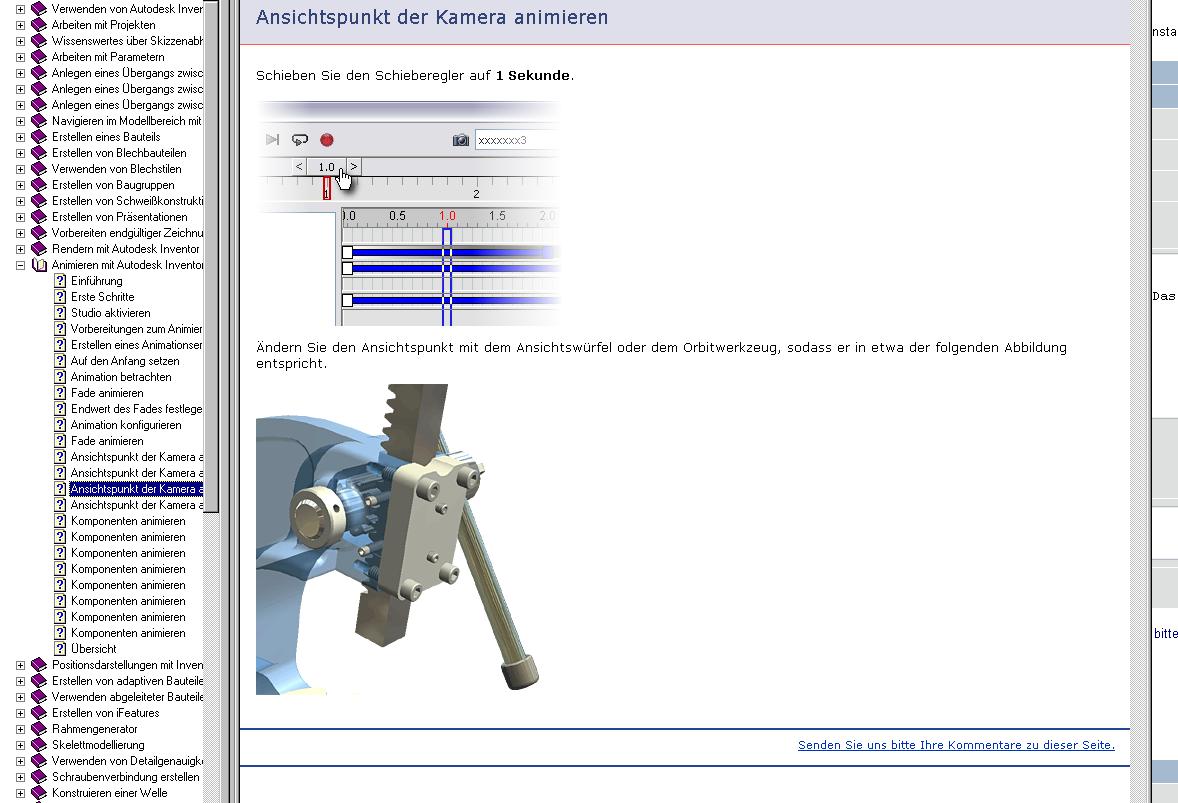Click the book icon beside Erstellen von Blechbauteilen
Screen dimensions: 1178x803
point(39,153)
